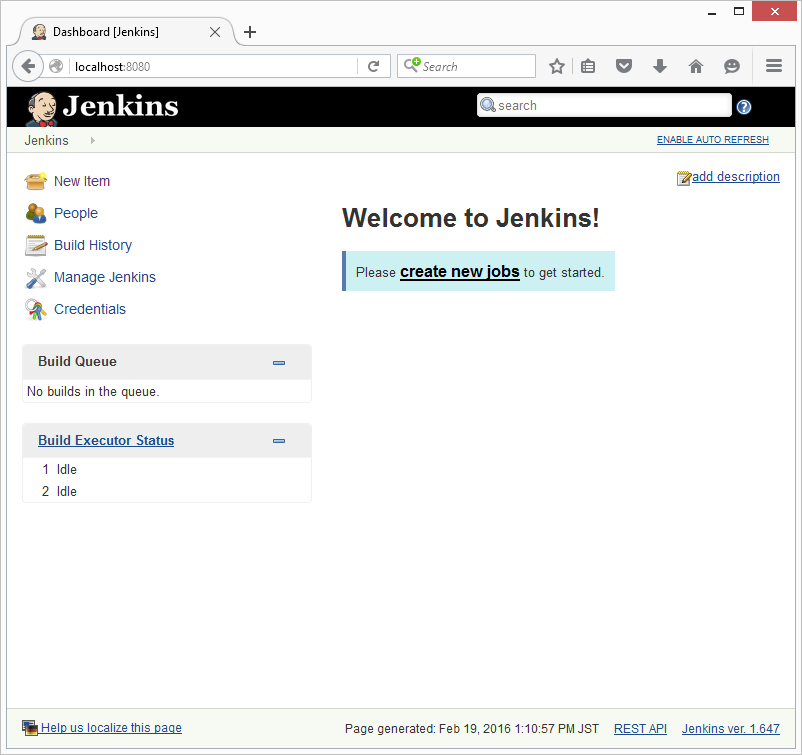Show bookmarks list icon
Screen dimensions: 802x755
(x=588, y=66)
